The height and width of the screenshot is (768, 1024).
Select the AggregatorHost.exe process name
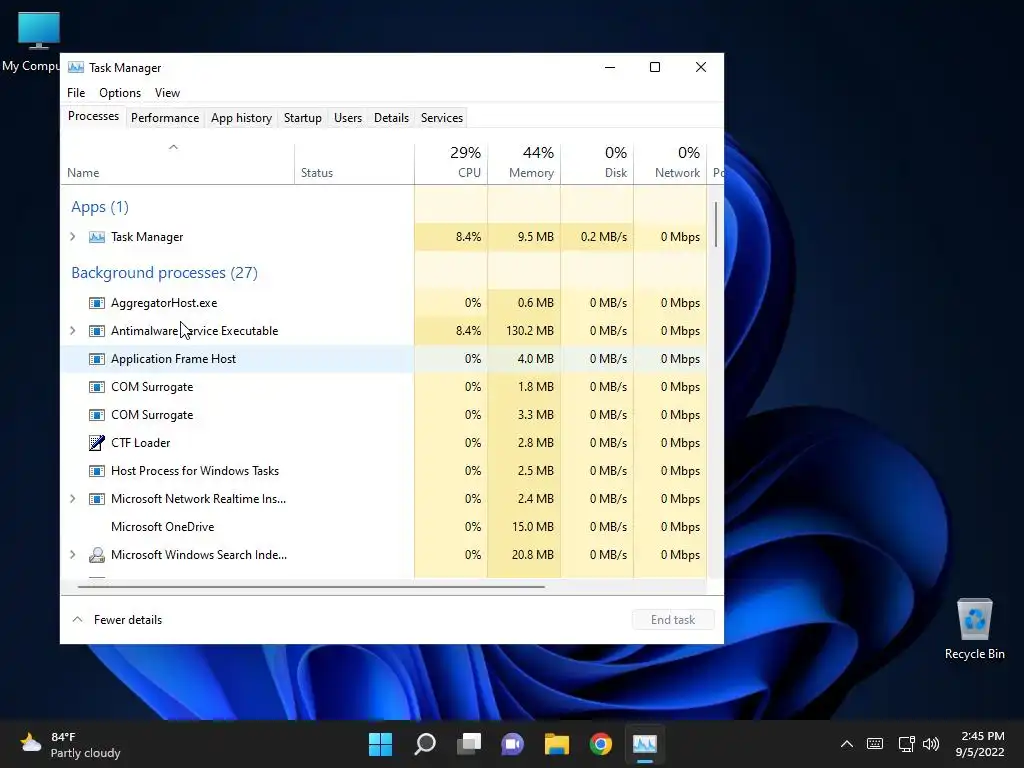point(164,303)
